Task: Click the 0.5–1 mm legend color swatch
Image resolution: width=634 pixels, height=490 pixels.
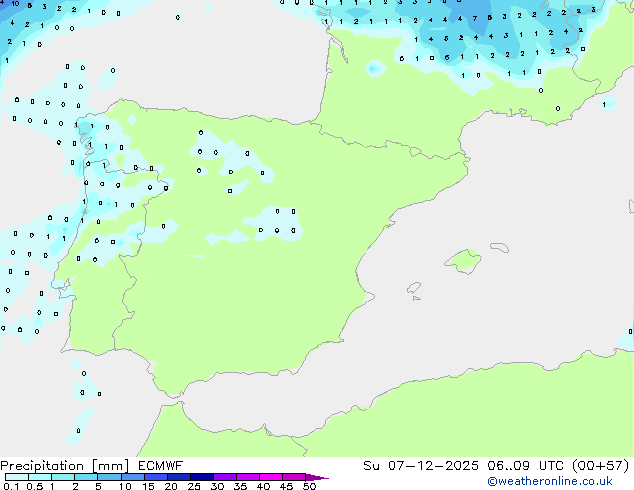Action: [40, 477]
